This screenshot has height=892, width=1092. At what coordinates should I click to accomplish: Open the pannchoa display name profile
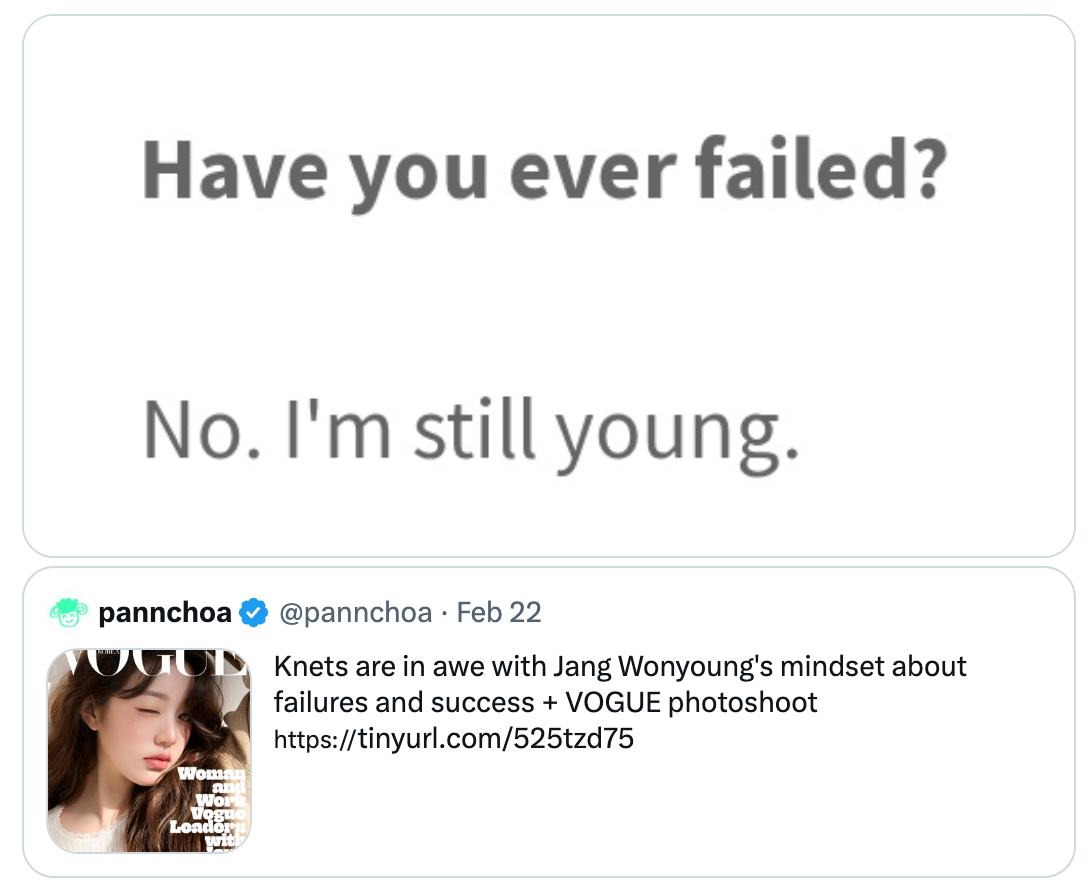click(165, 612)
